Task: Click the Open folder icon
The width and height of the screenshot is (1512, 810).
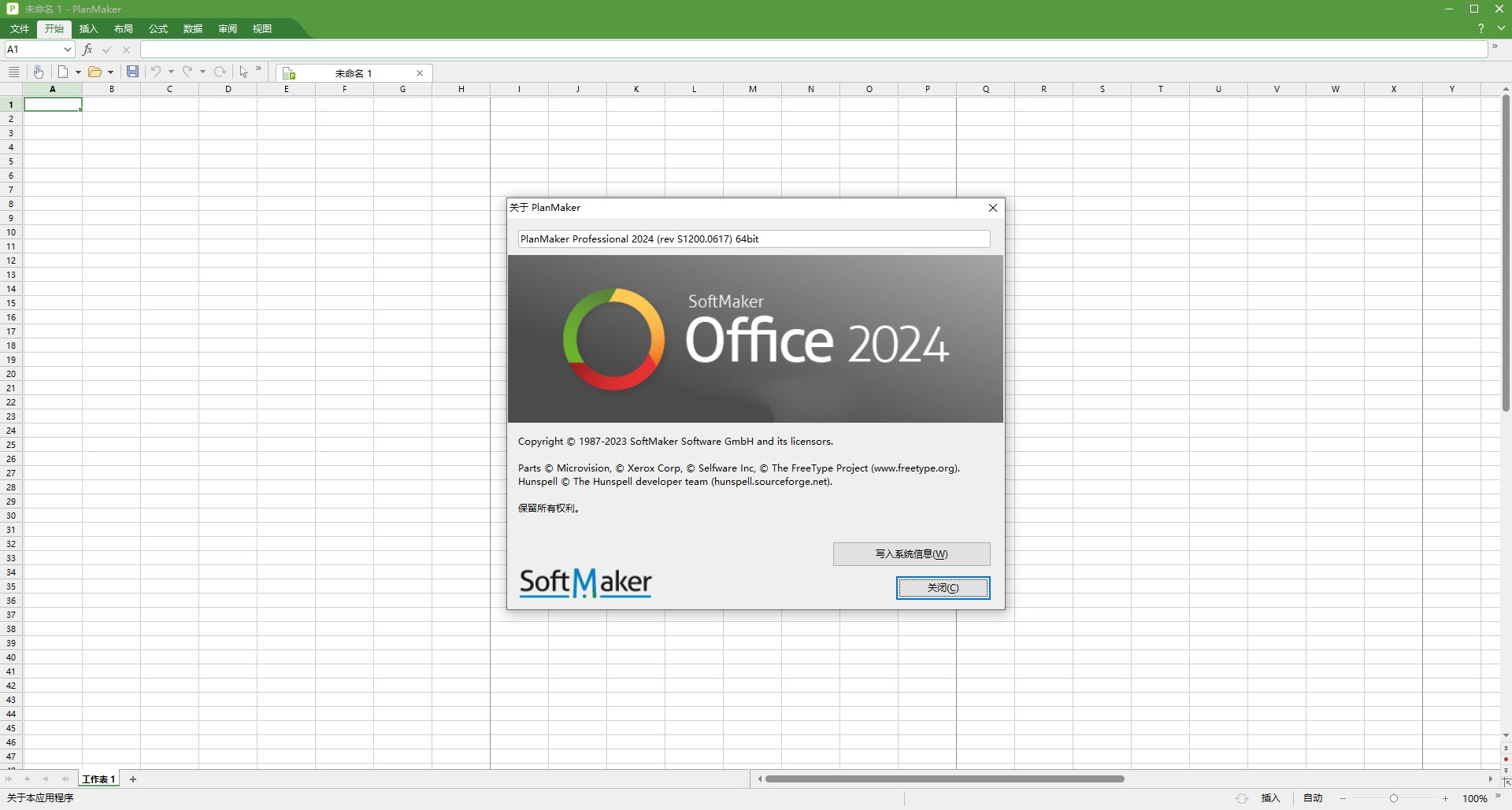Action: click(94, 72)
